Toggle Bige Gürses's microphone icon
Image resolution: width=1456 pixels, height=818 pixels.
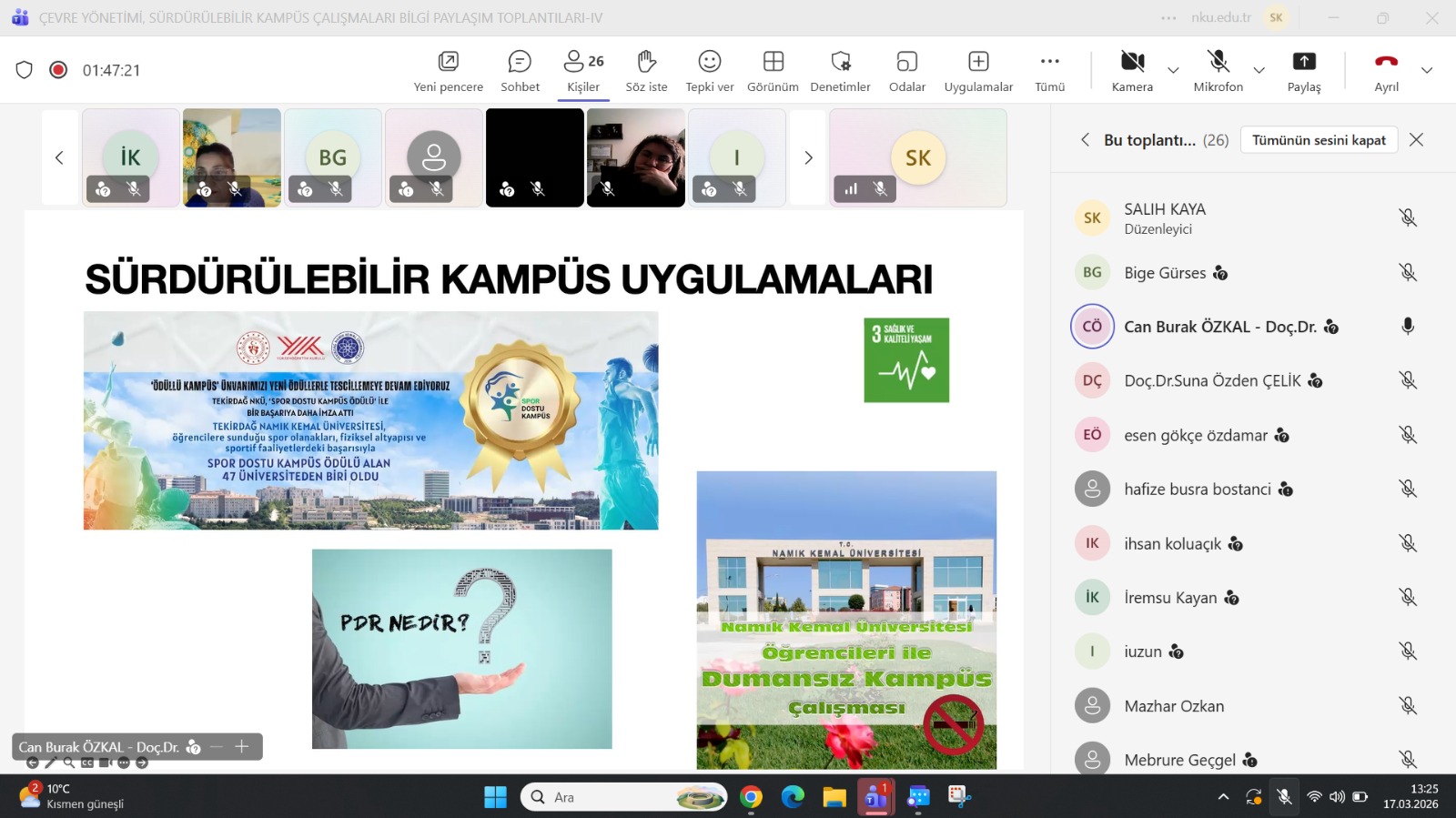click(1408, 272)
